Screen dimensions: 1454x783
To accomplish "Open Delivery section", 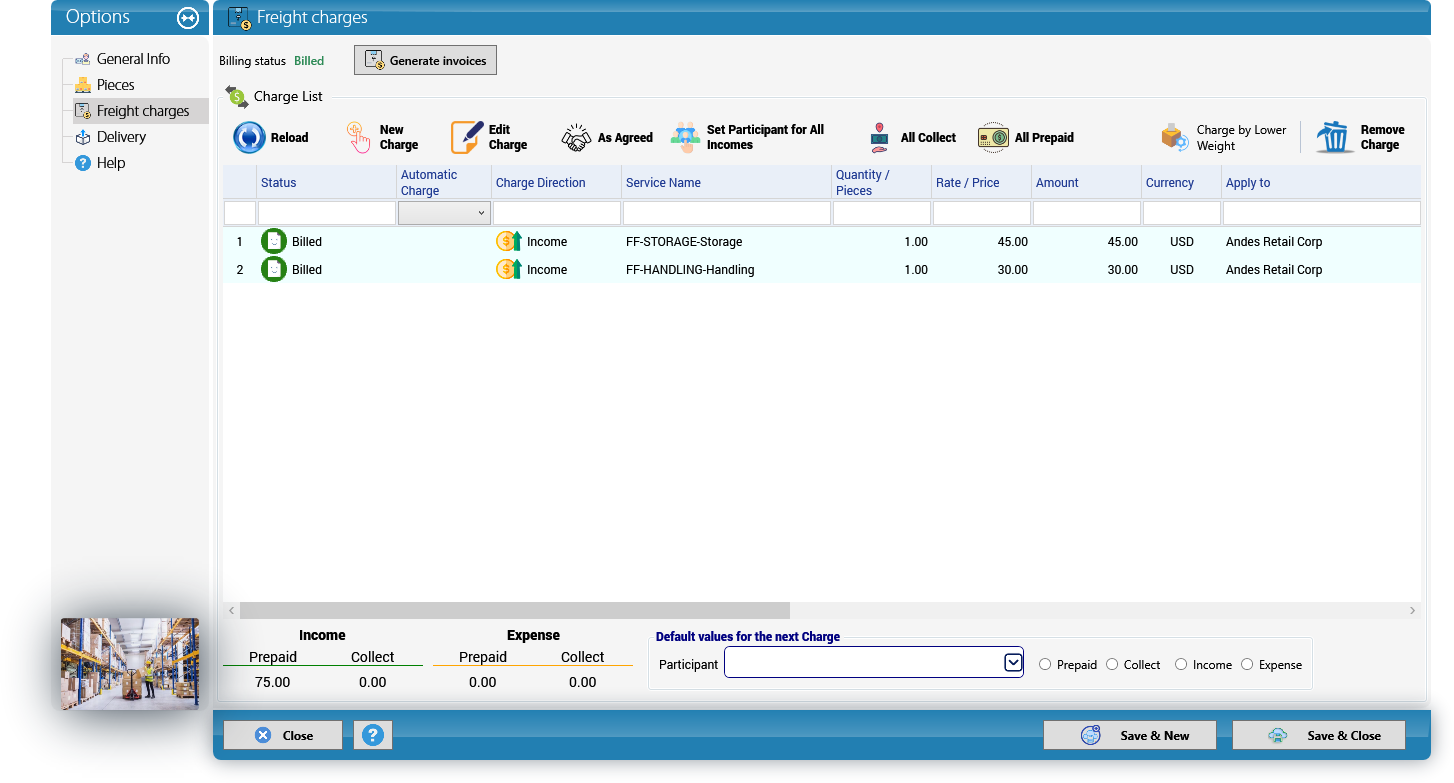I will pyautogui.click(x=121, y=137).
